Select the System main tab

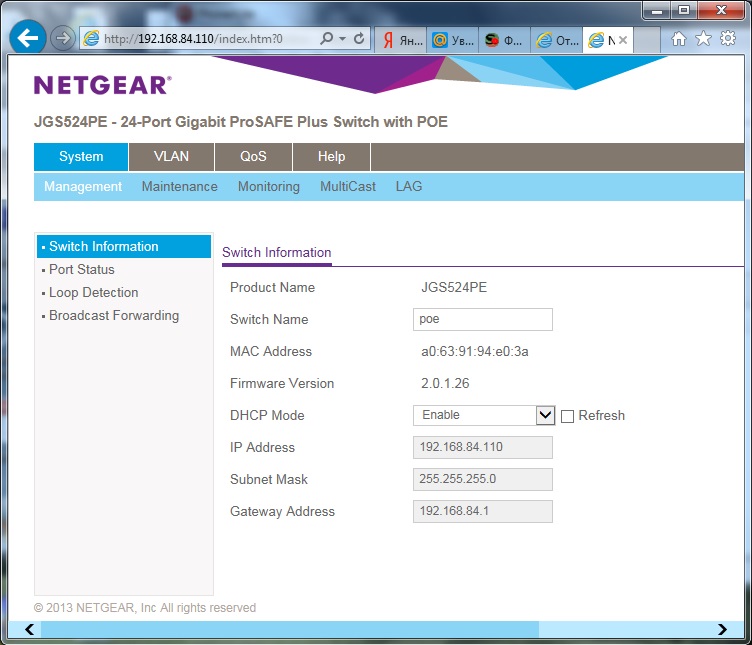81,156
